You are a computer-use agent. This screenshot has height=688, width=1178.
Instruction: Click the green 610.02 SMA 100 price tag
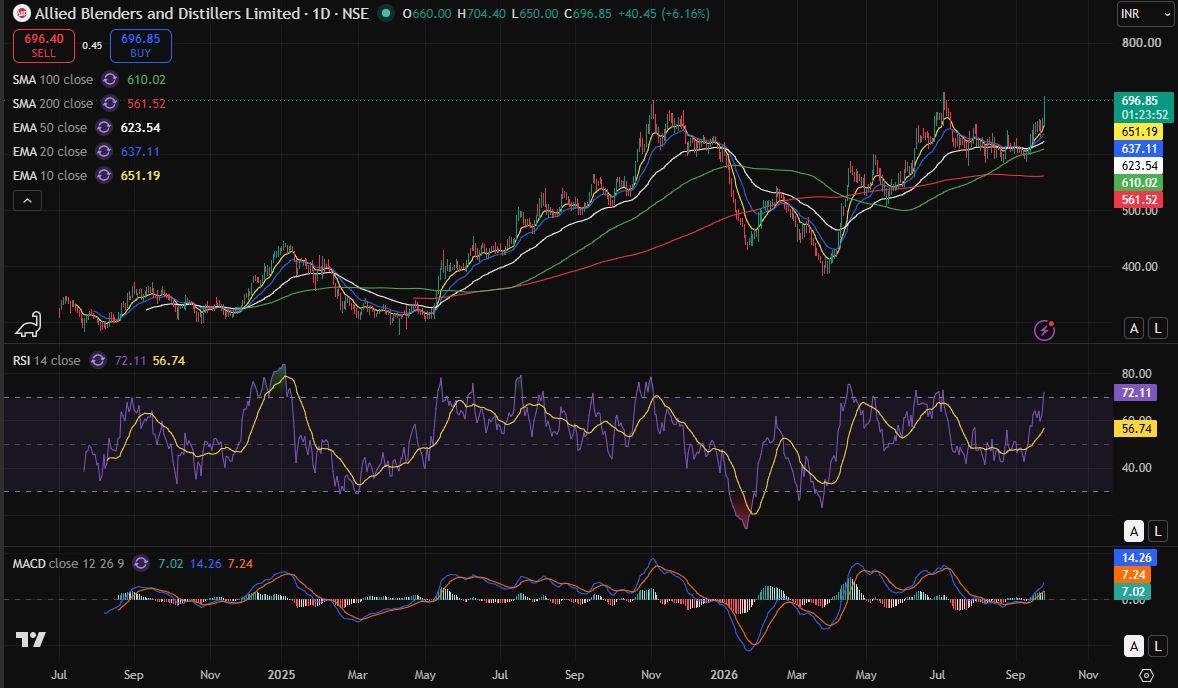click(1139, 183)
